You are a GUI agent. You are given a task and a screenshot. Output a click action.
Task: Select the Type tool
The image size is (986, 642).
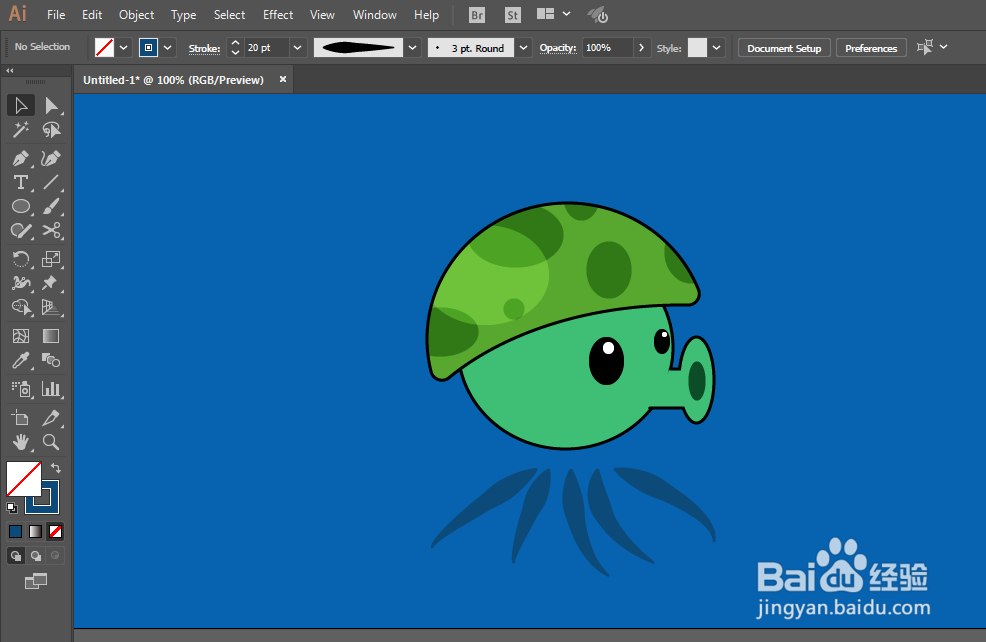[x=21, y=182]
